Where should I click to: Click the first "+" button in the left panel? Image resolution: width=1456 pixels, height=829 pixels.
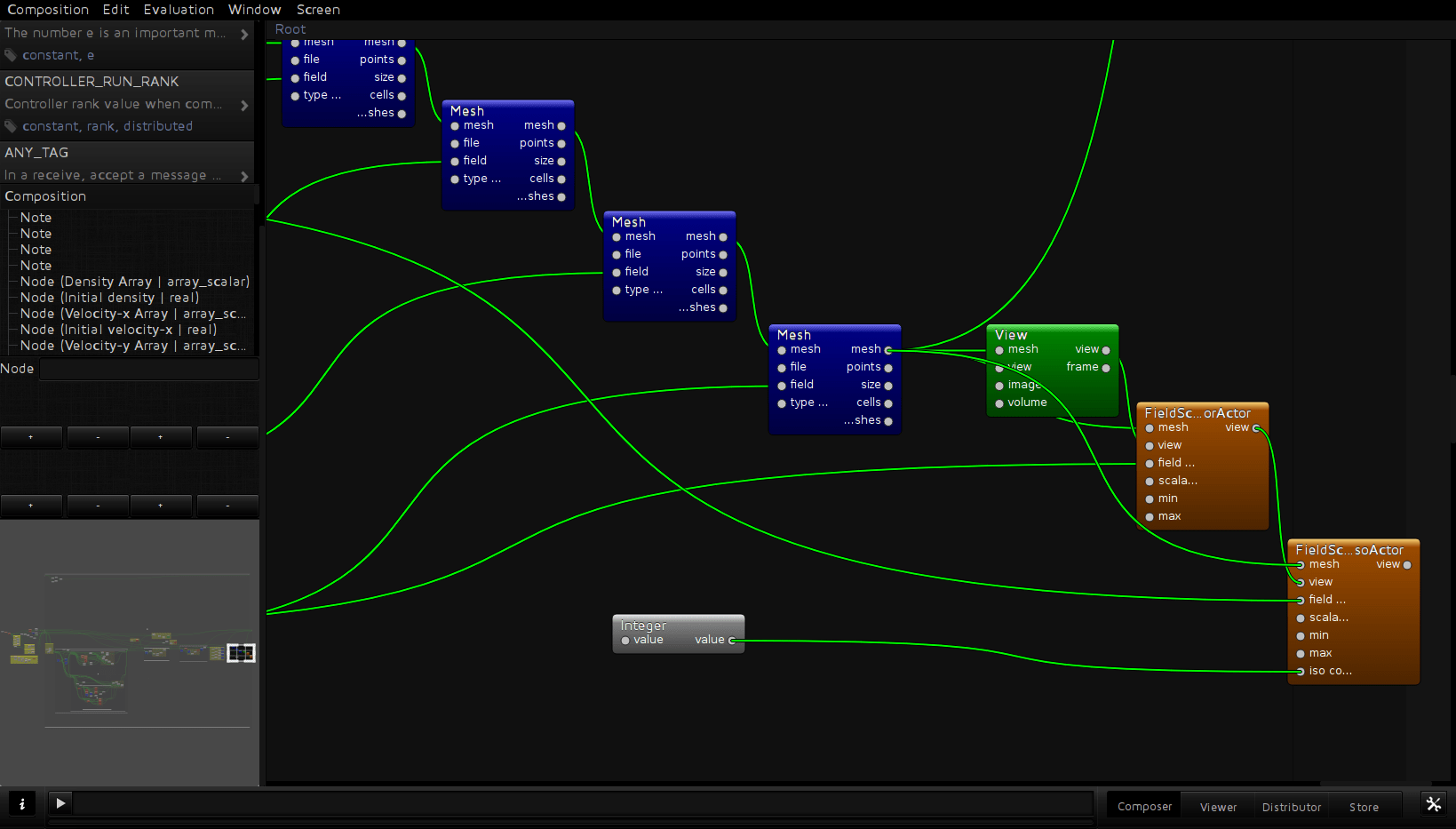pos(31,436)
